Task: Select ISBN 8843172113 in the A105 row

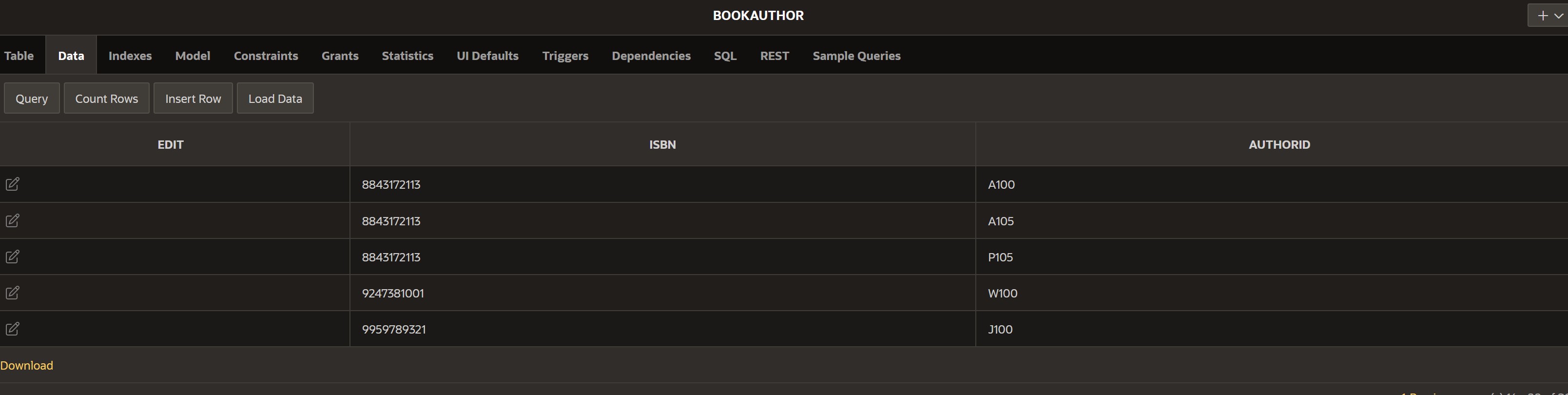Action: (662, 220)
